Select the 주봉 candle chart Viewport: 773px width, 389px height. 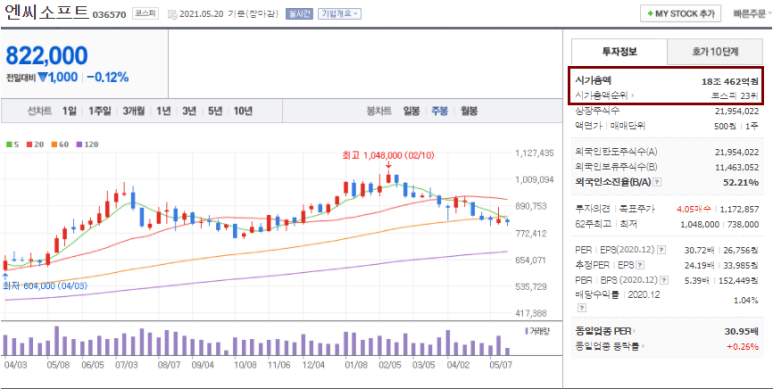(x=440, y=111)
